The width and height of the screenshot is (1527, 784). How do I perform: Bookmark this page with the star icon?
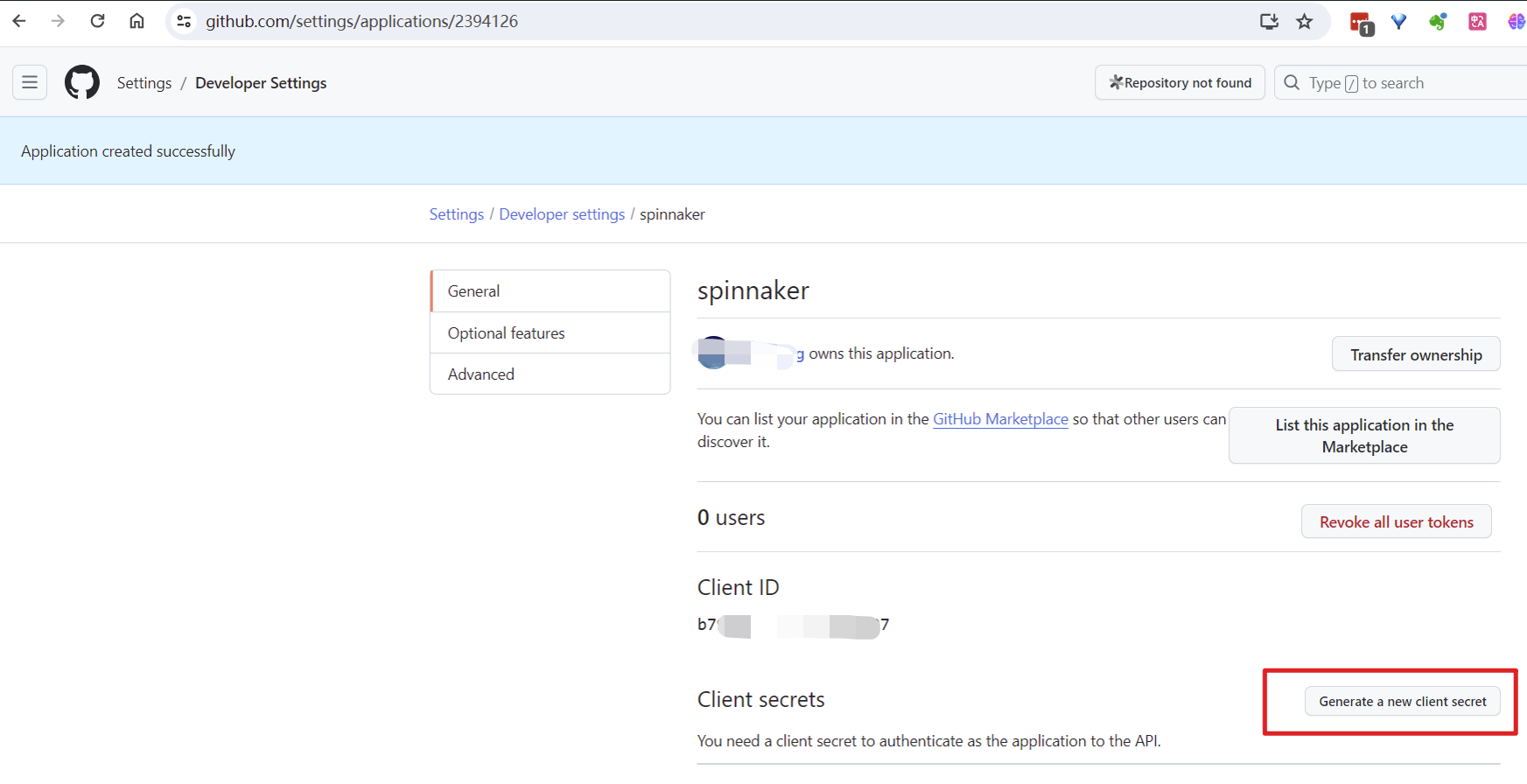click(x=1305, y=21)
